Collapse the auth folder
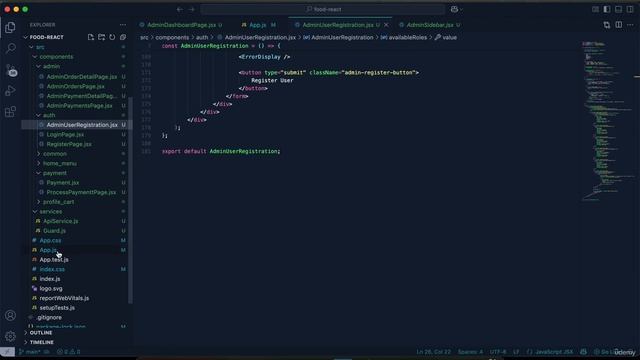 (x=49, y=115)
